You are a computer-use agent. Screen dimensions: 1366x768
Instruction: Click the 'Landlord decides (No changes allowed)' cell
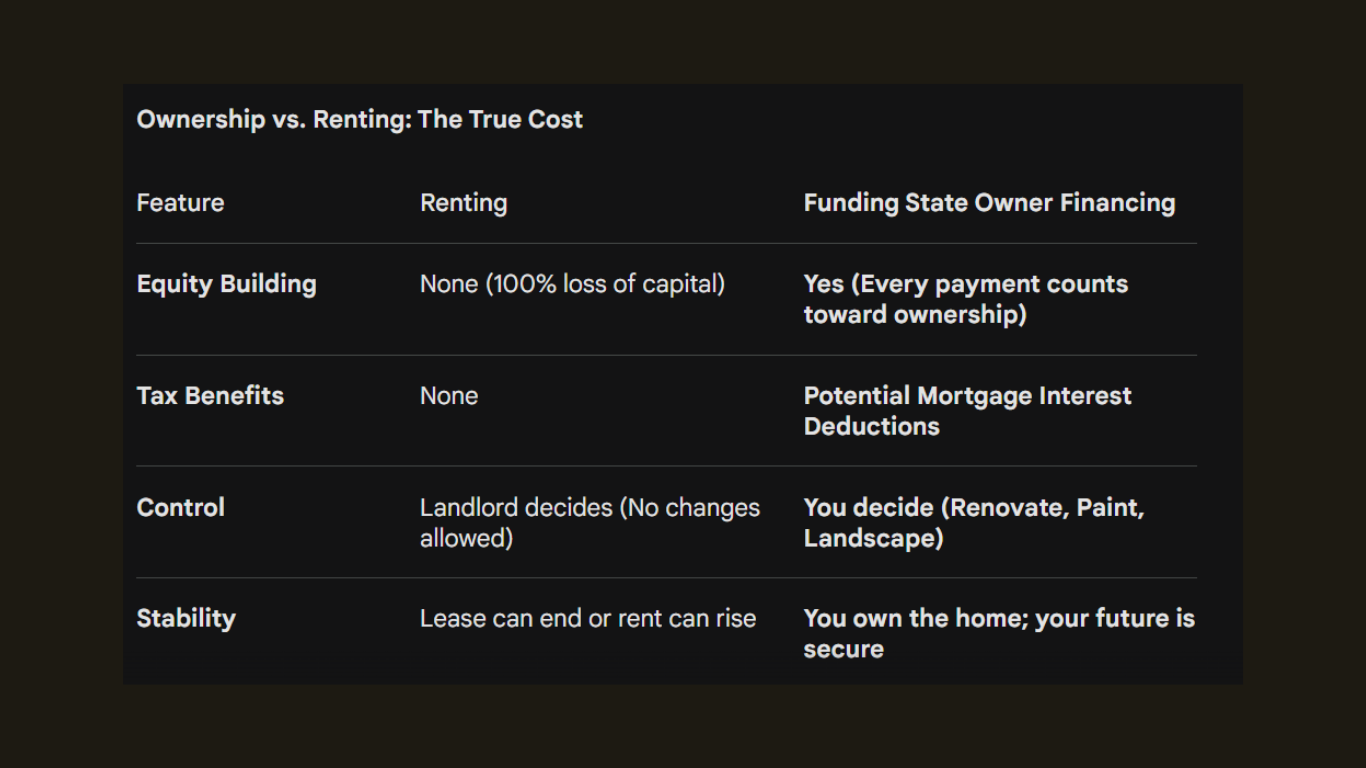[589, 522]
